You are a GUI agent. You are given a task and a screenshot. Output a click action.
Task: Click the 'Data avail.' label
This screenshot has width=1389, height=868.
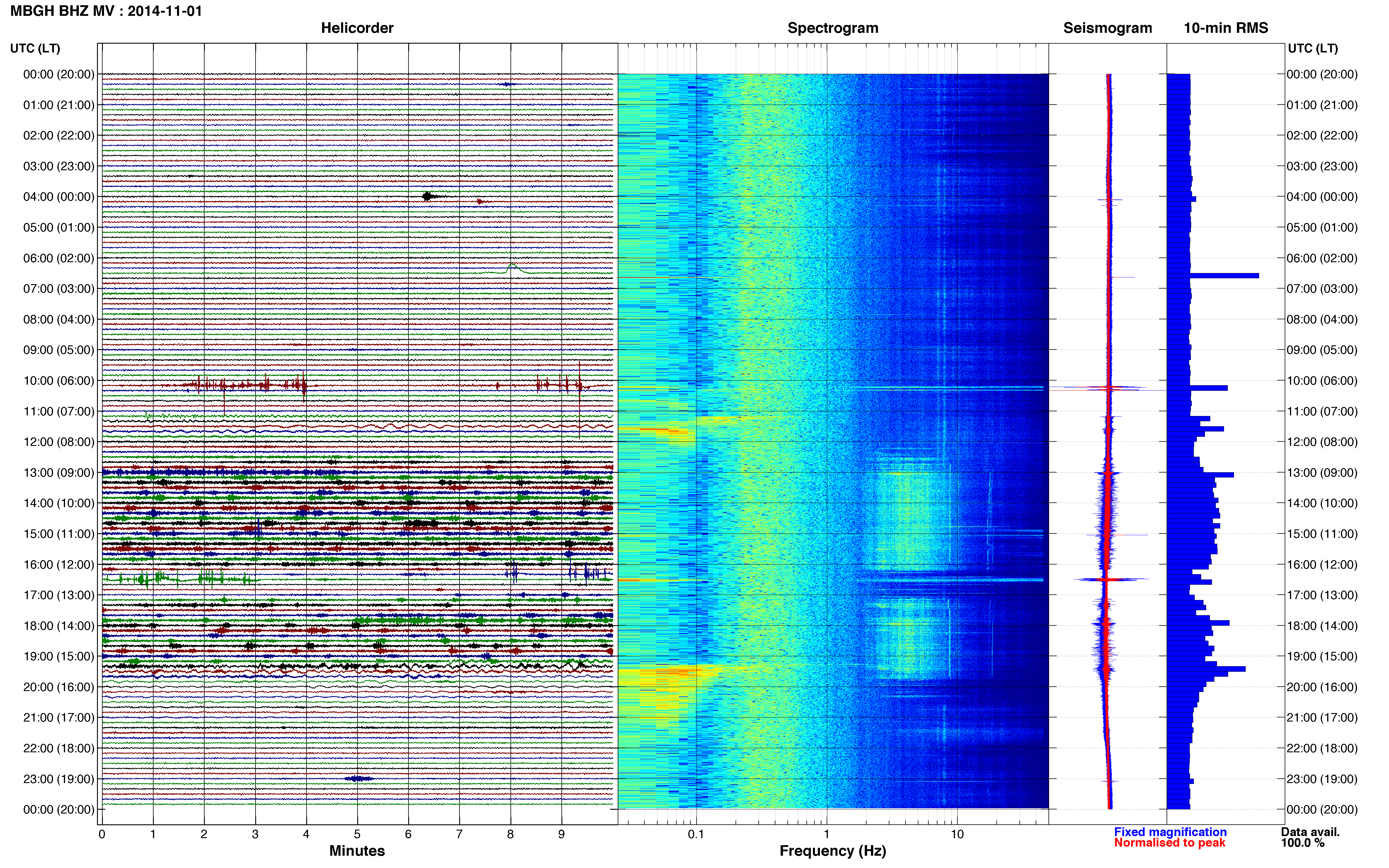[1310, 832]
